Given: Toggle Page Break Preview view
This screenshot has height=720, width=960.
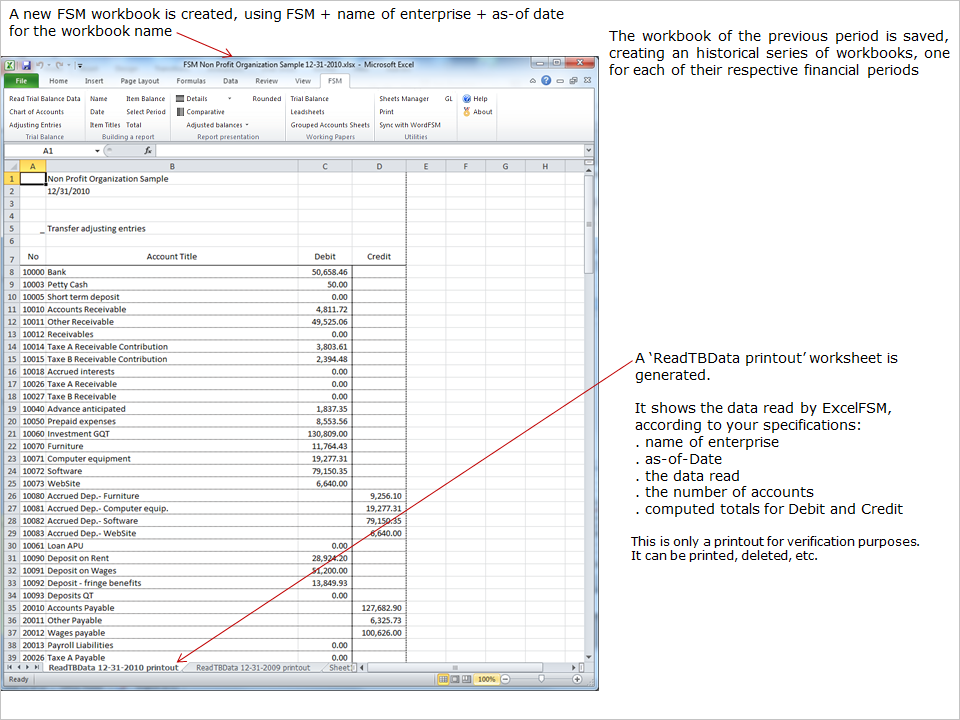Looking at the screenshot, I should coord(467,679).
